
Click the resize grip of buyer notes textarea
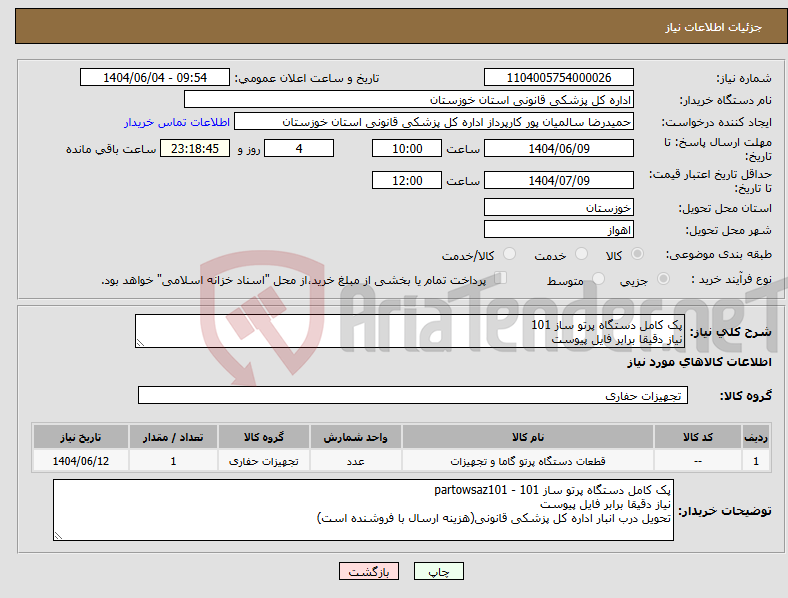coord(58,536)
